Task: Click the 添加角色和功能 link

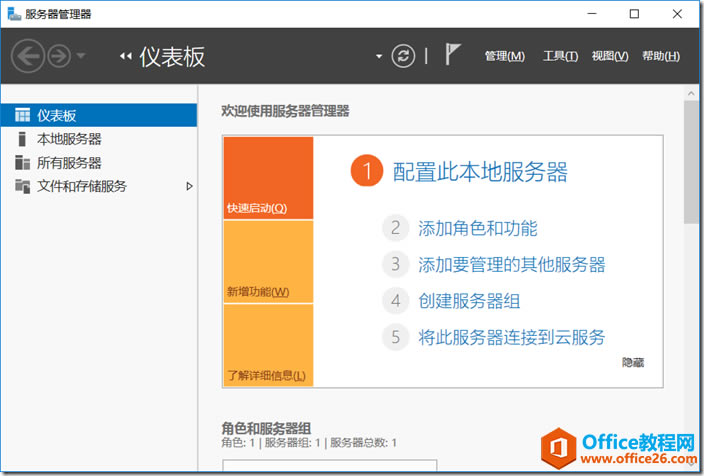Action: [478, 228]
